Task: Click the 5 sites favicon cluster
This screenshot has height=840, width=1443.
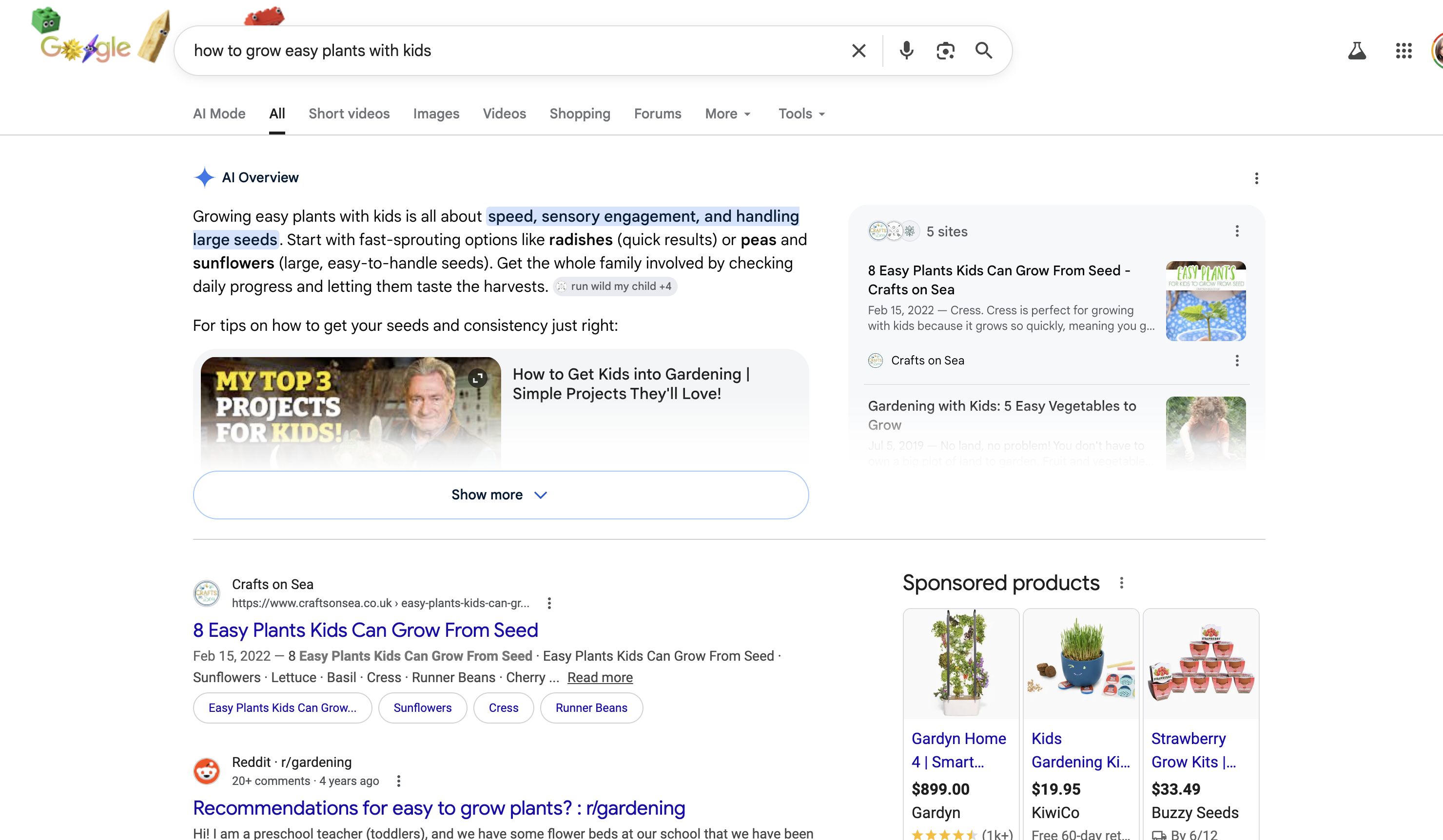Action: (x=894, y=231)
